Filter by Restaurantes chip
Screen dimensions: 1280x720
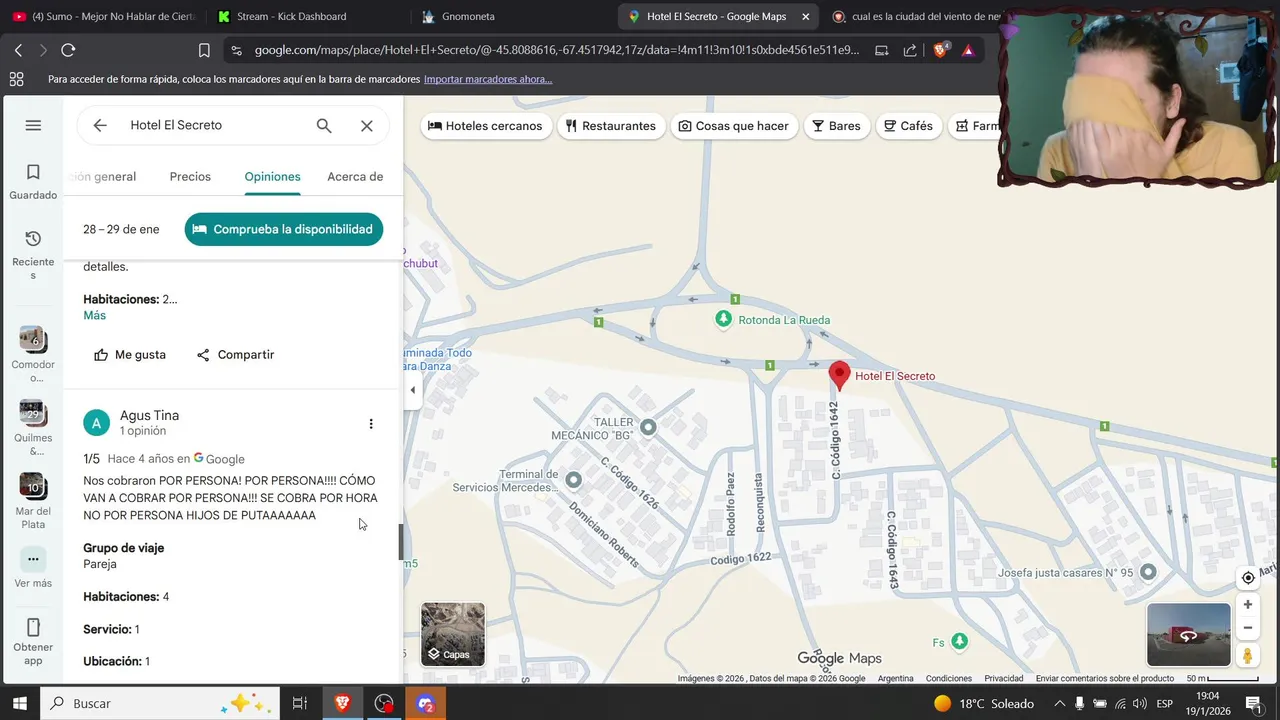pos(610,126)
